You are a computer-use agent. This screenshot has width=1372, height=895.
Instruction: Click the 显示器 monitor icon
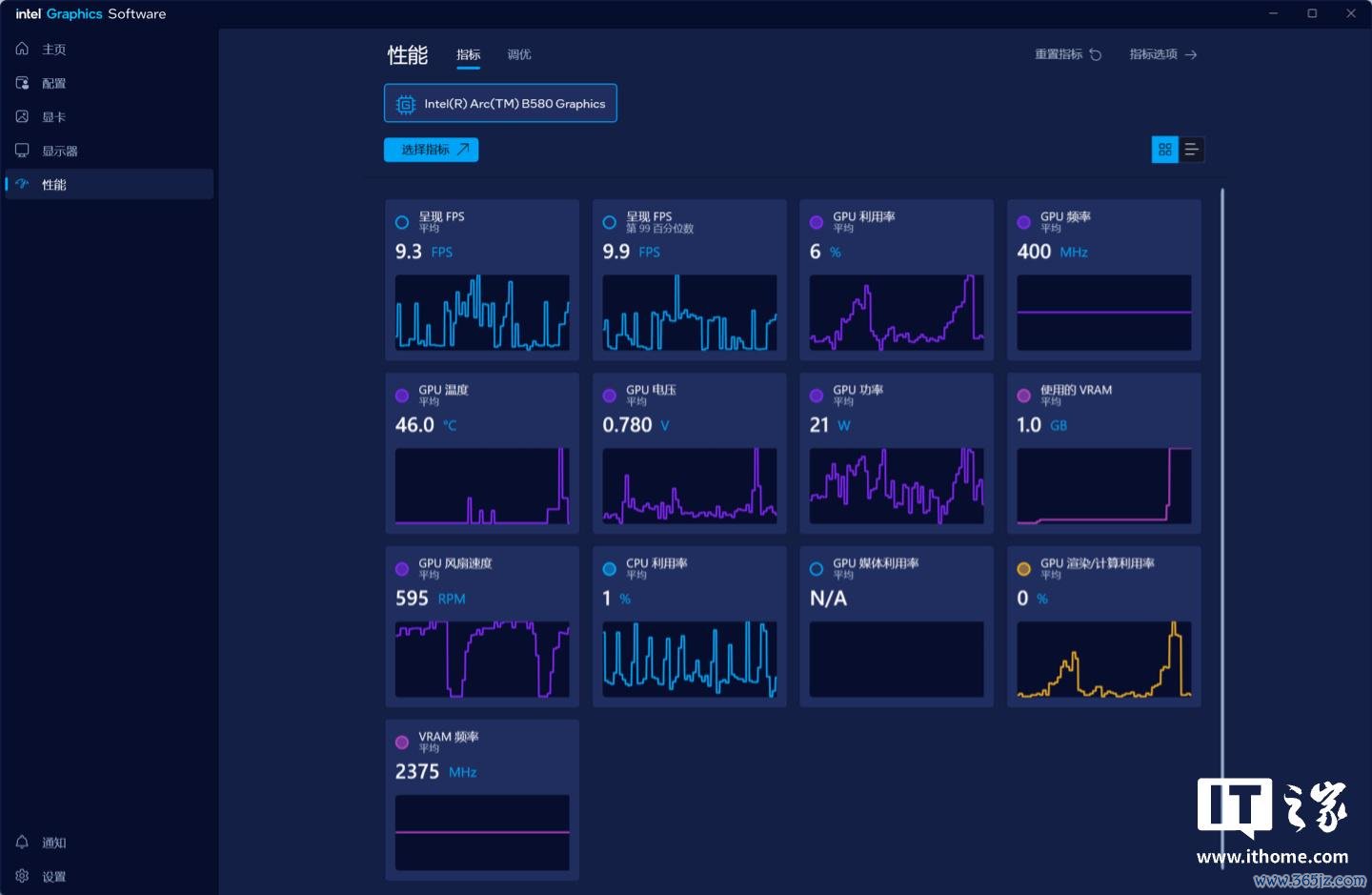[22, 151]
